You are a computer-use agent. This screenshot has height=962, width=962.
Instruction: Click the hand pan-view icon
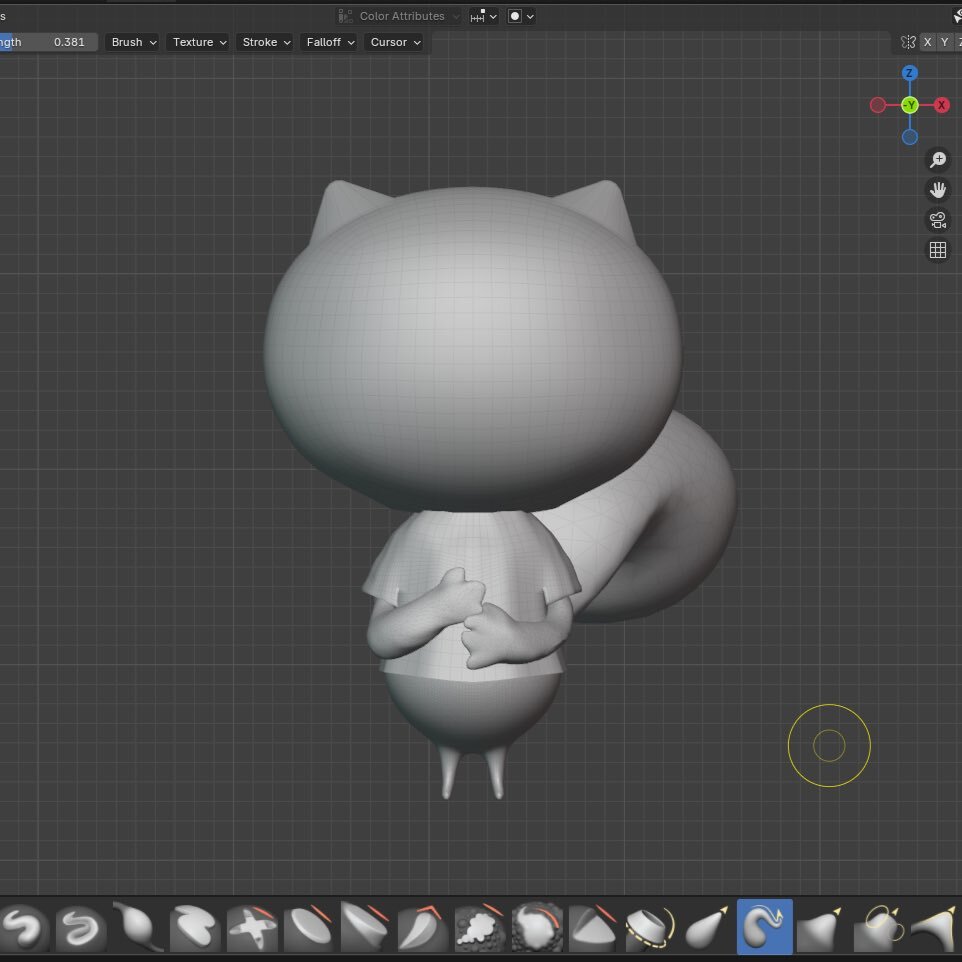click(x=937, y=190)
